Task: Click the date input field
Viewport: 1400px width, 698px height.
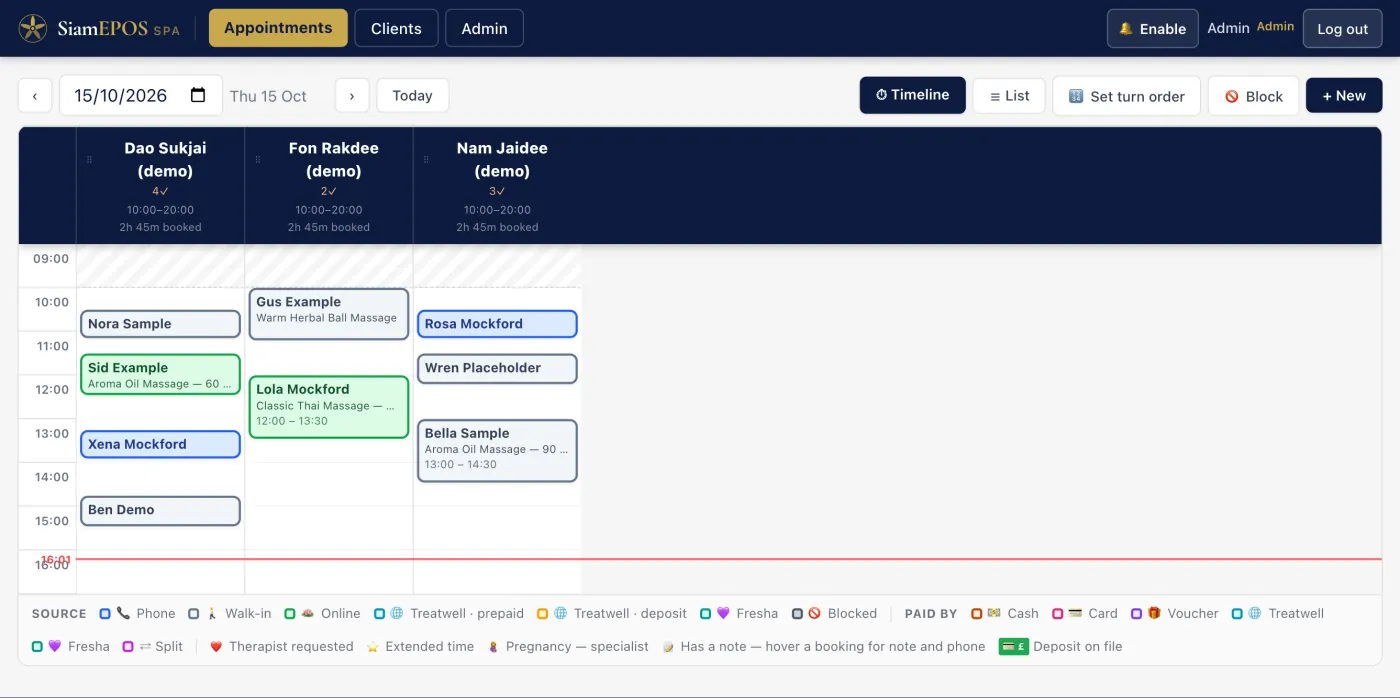Action: tap(140, 95)
